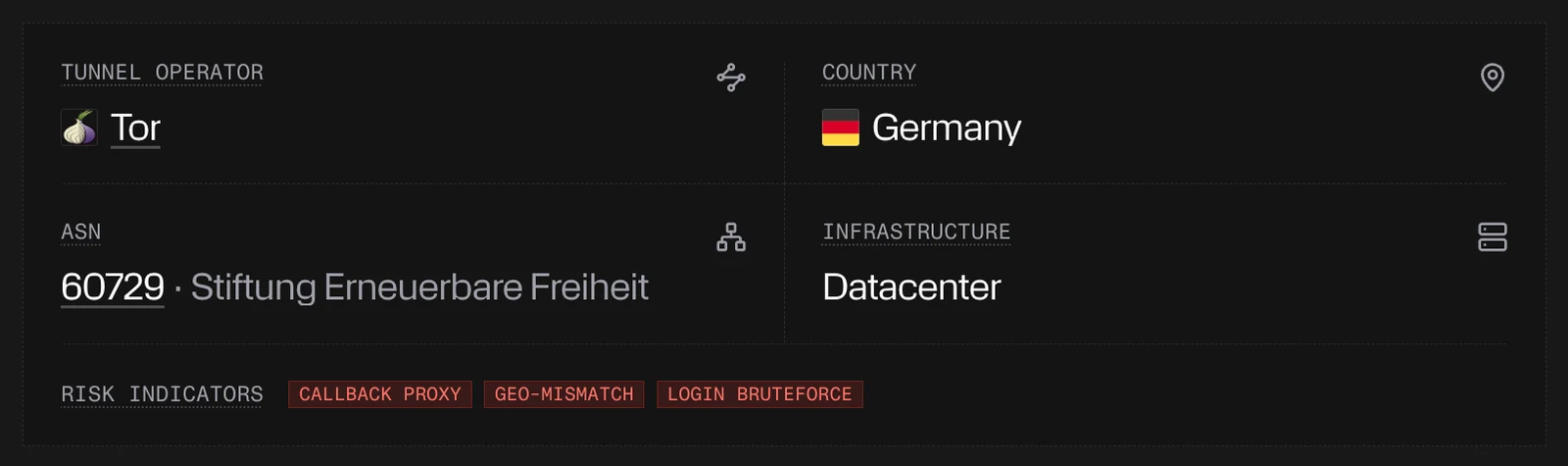Viewport: 1568px width, 466px height.
Task: Click the Tor onion logo
Action: pos(79,128)
